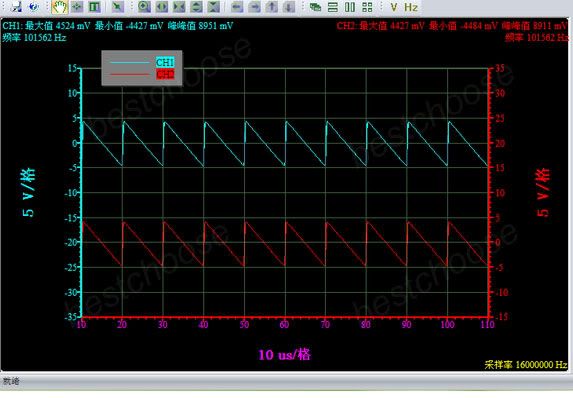Image resolution: width=573 pixels, height=398 pixels.
Task: Click the move right arrow icon
Action: click(x=254, y=7)
